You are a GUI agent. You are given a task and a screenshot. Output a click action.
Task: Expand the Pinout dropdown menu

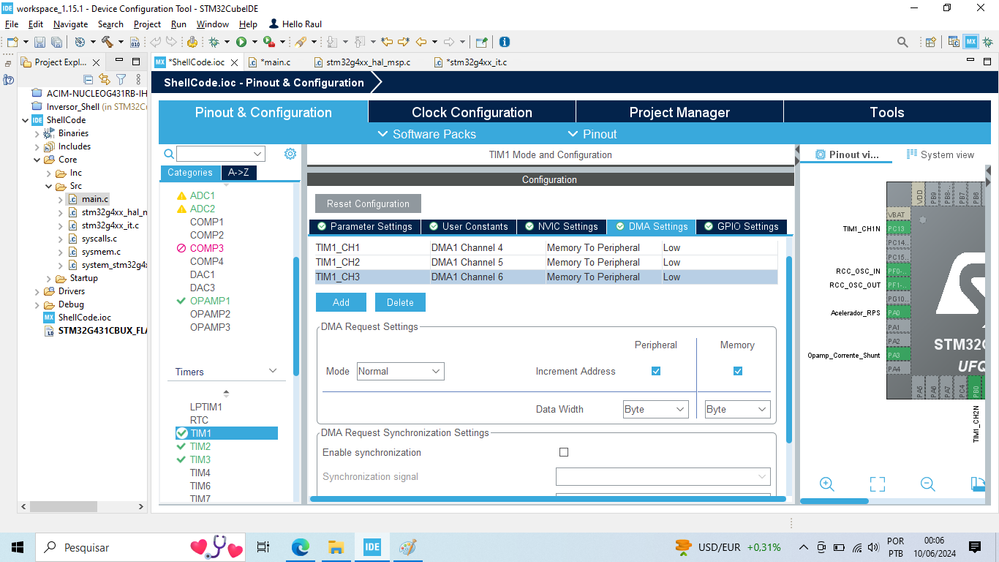point(592,134)
